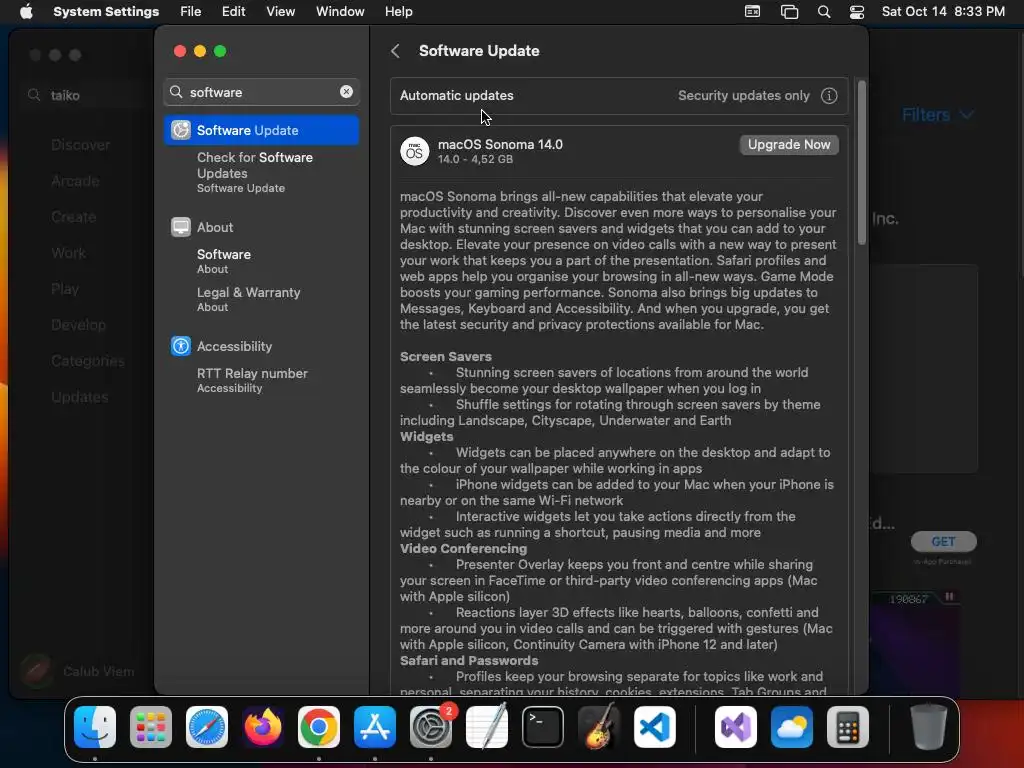Open Spotlight search in menu bar

coord(824,12)
